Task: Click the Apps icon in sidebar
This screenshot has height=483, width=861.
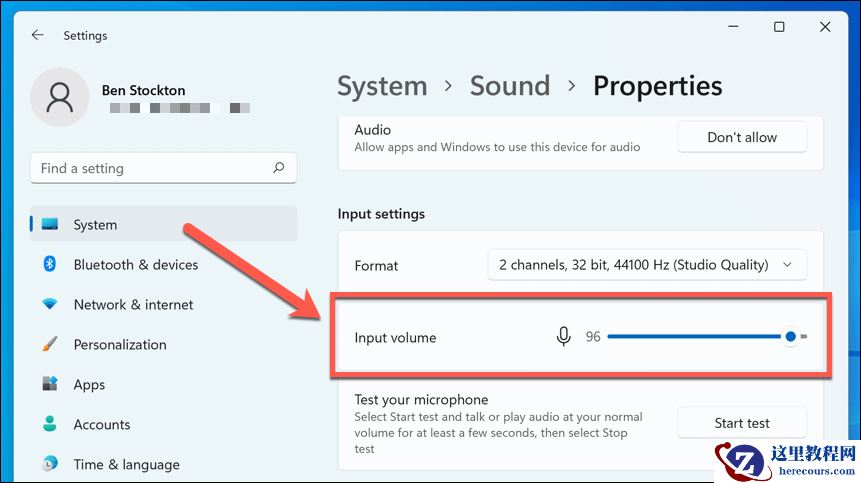Action: (x=49, y=384)
